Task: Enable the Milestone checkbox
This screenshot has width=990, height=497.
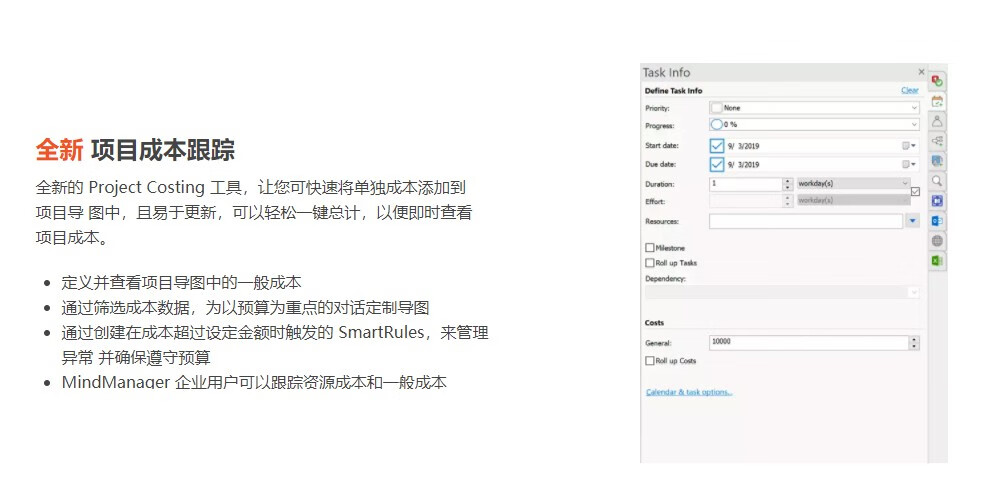Action: point(650,247)
